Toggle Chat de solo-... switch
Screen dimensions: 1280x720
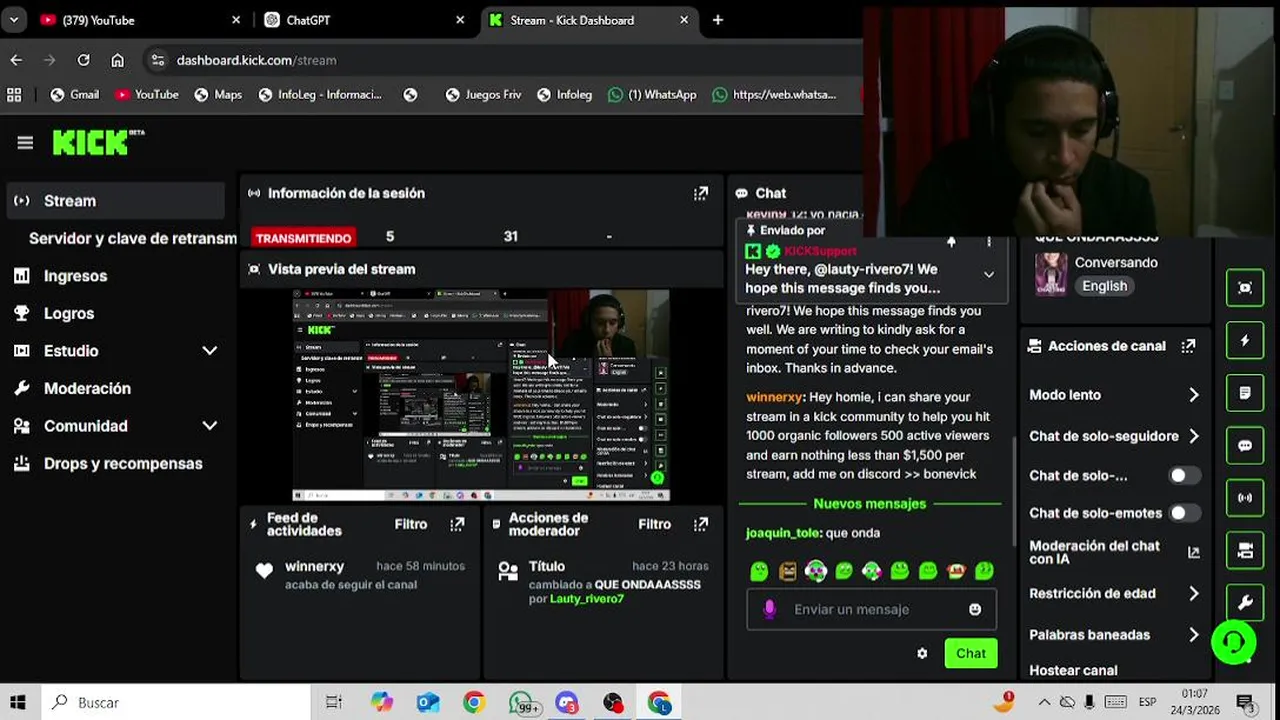pos(1185,476)
